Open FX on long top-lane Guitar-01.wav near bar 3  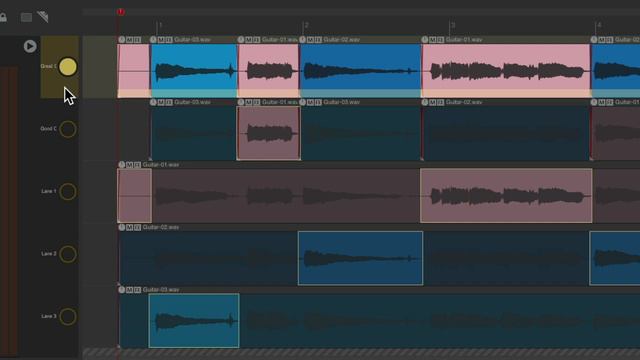[441, 40]
